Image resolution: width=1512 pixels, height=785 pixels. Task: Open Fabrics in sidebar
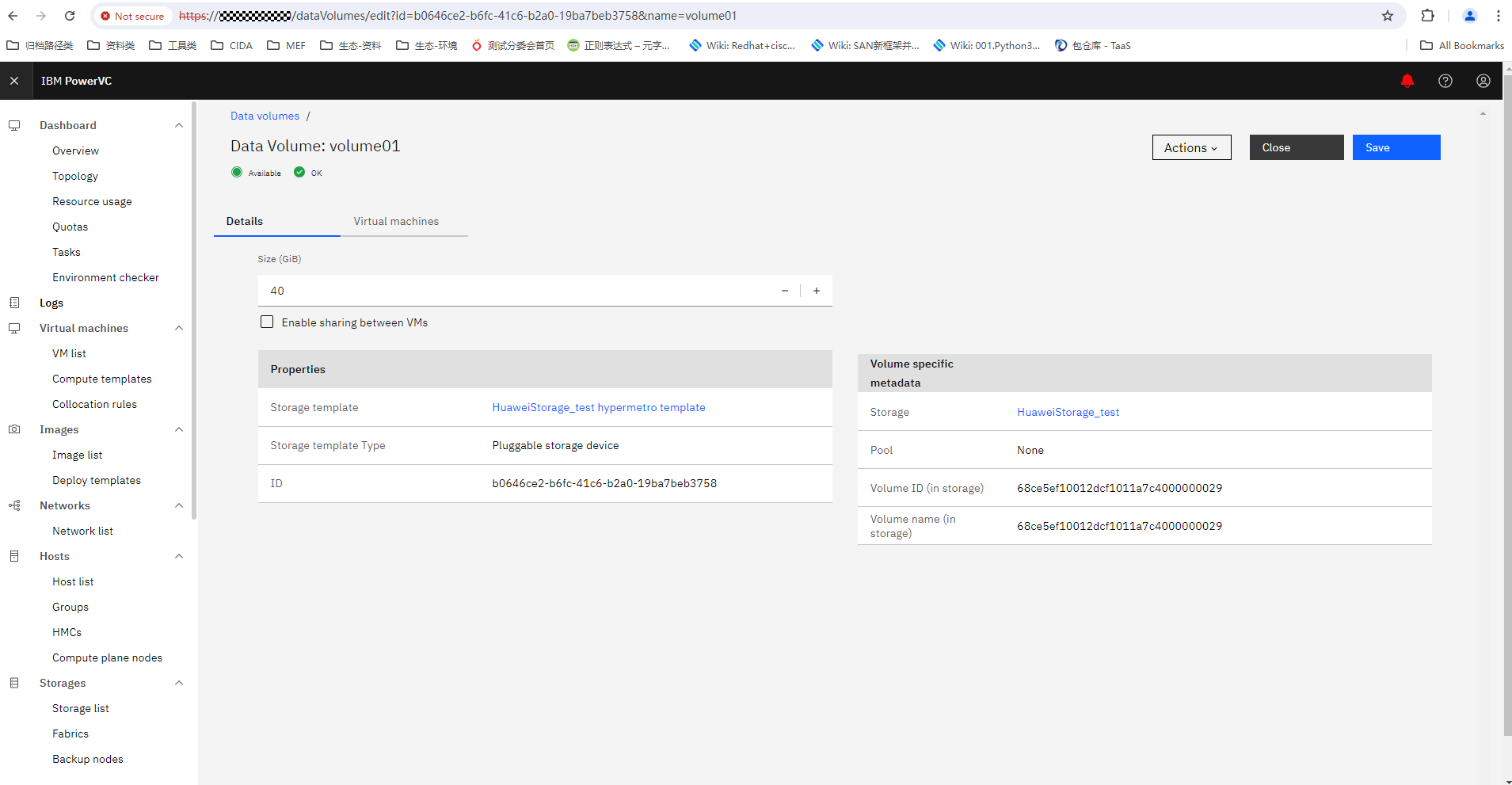[70, 734]
